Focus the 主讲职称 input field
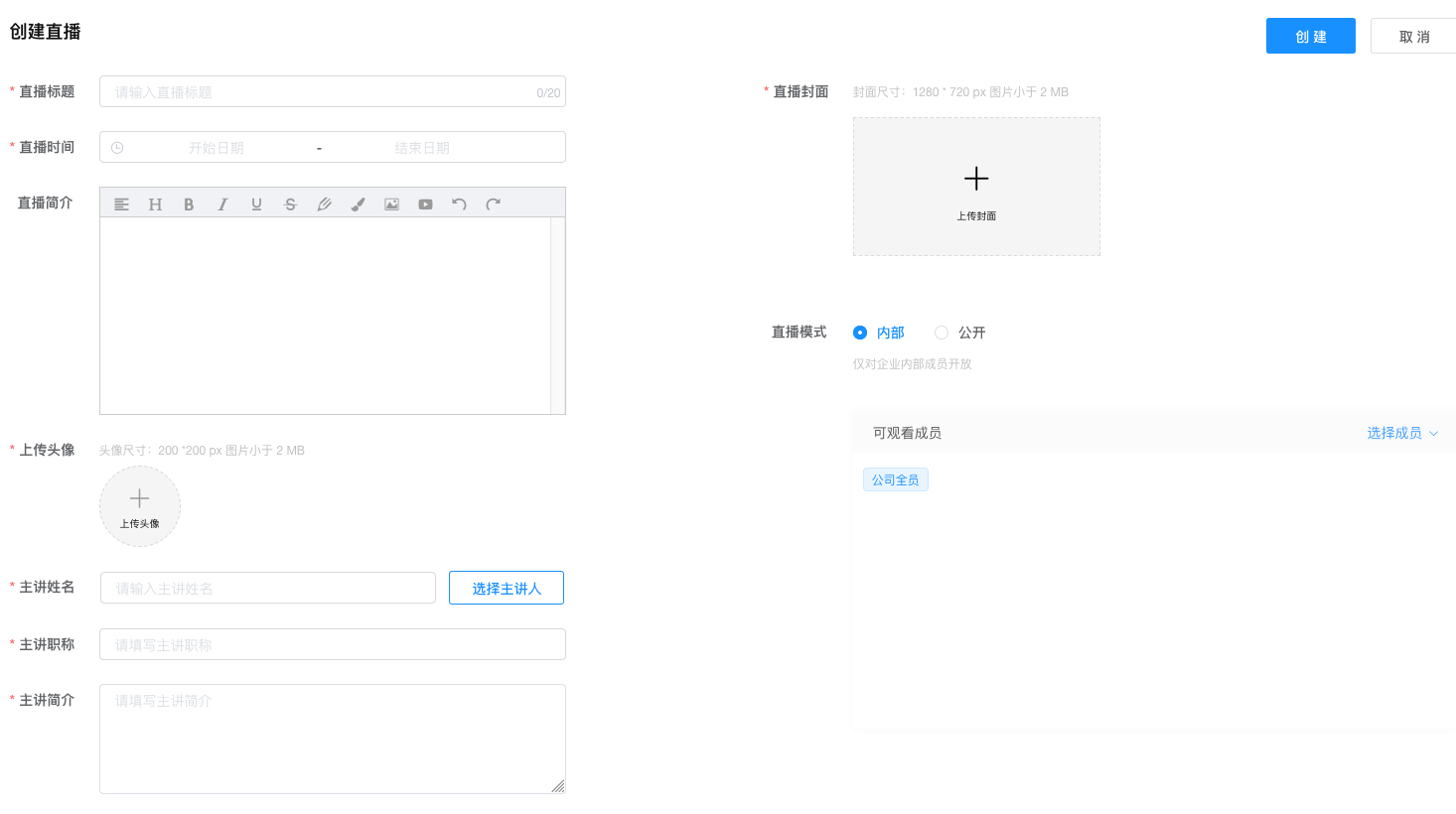This screenshot has width=1456, height=814. (333, 644)
